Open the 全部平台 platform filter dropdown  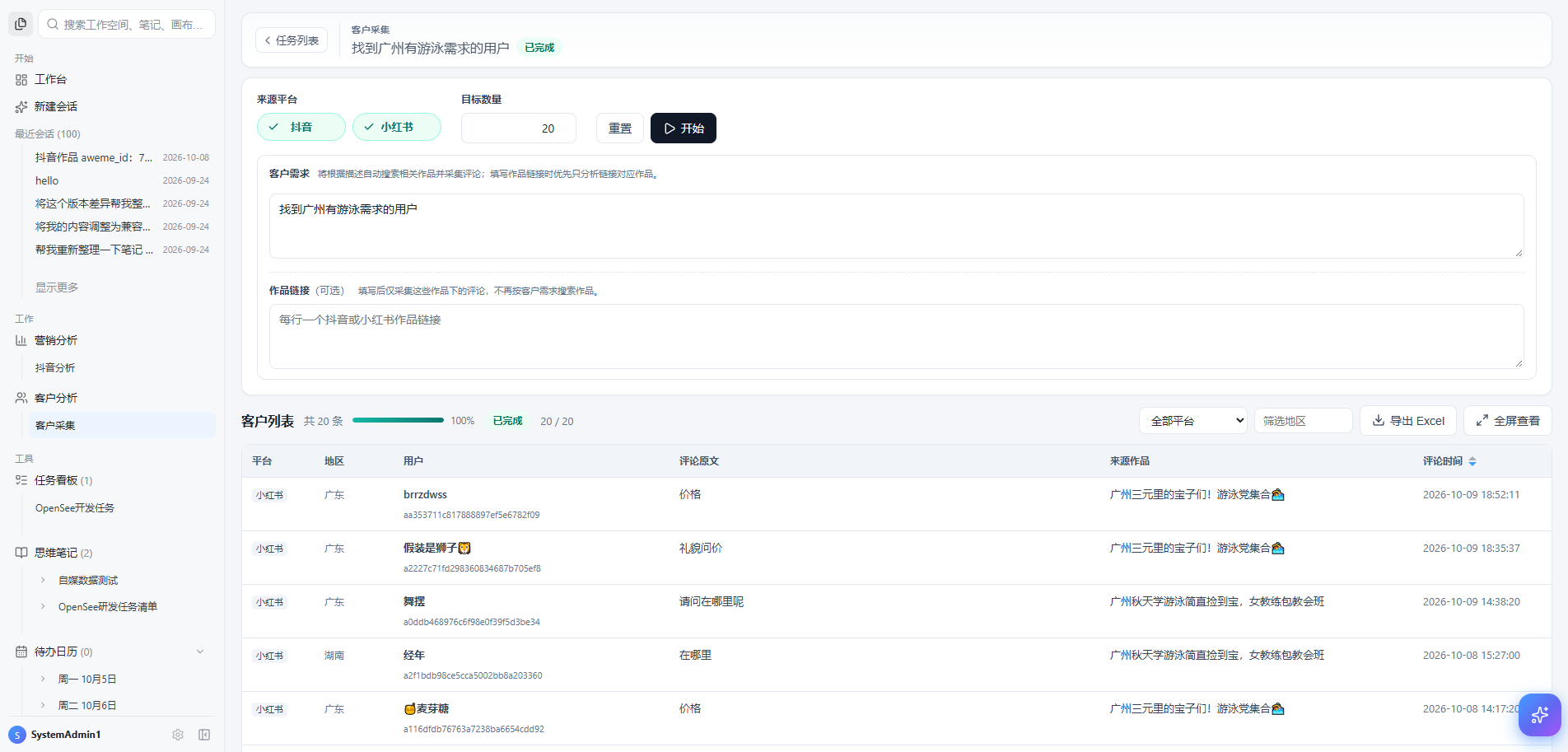click(x=1193, y=421)
